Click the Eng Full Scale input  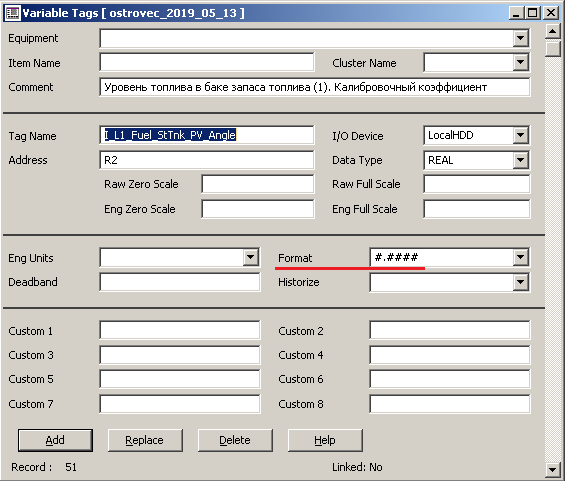click(477, 209)
